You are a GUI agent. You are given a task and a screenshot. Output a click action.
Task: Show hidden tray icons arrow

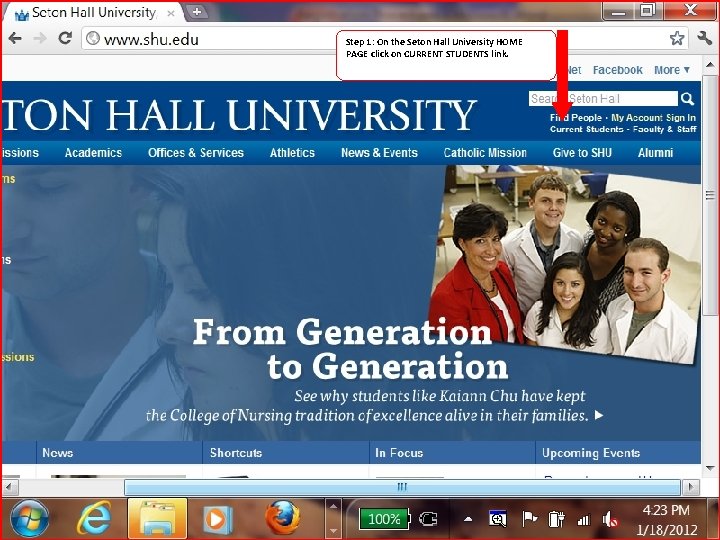pyautogui.click(x=468, y=519)
